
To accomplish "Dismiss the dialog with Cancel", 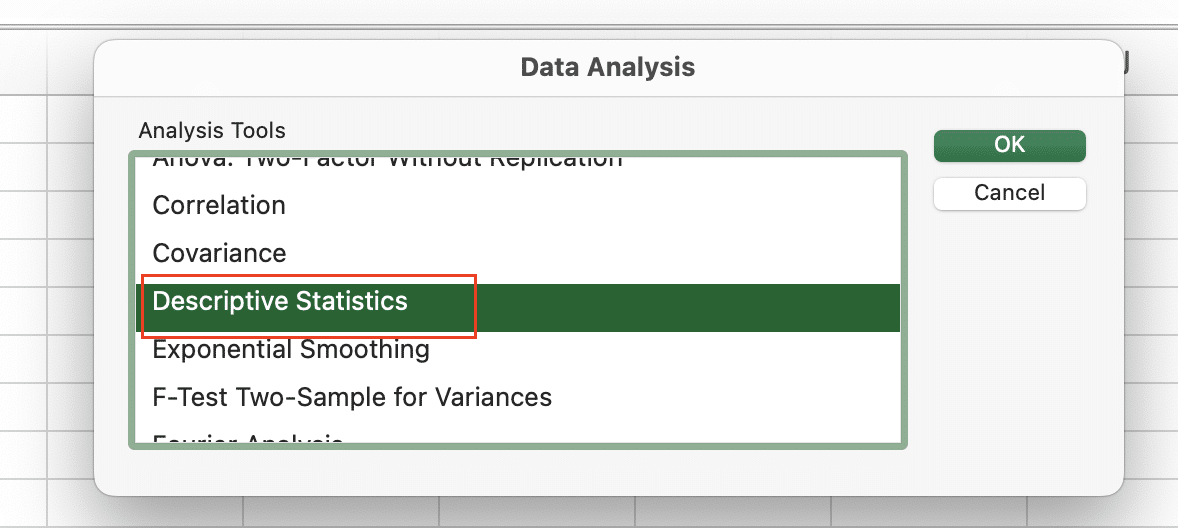I will click(x=1009, y=193).
